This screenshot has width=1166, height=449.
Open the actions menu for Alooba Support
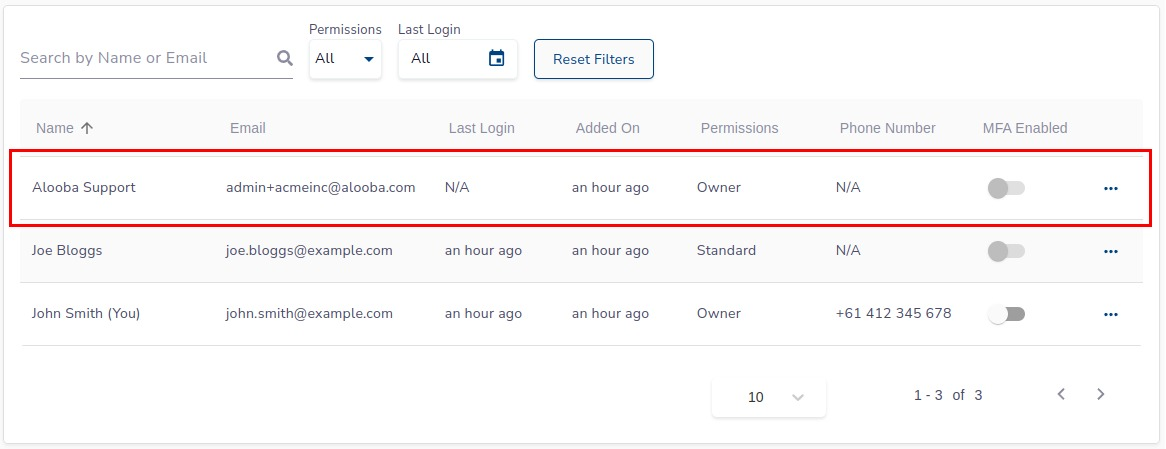[x=1111, y=188]
